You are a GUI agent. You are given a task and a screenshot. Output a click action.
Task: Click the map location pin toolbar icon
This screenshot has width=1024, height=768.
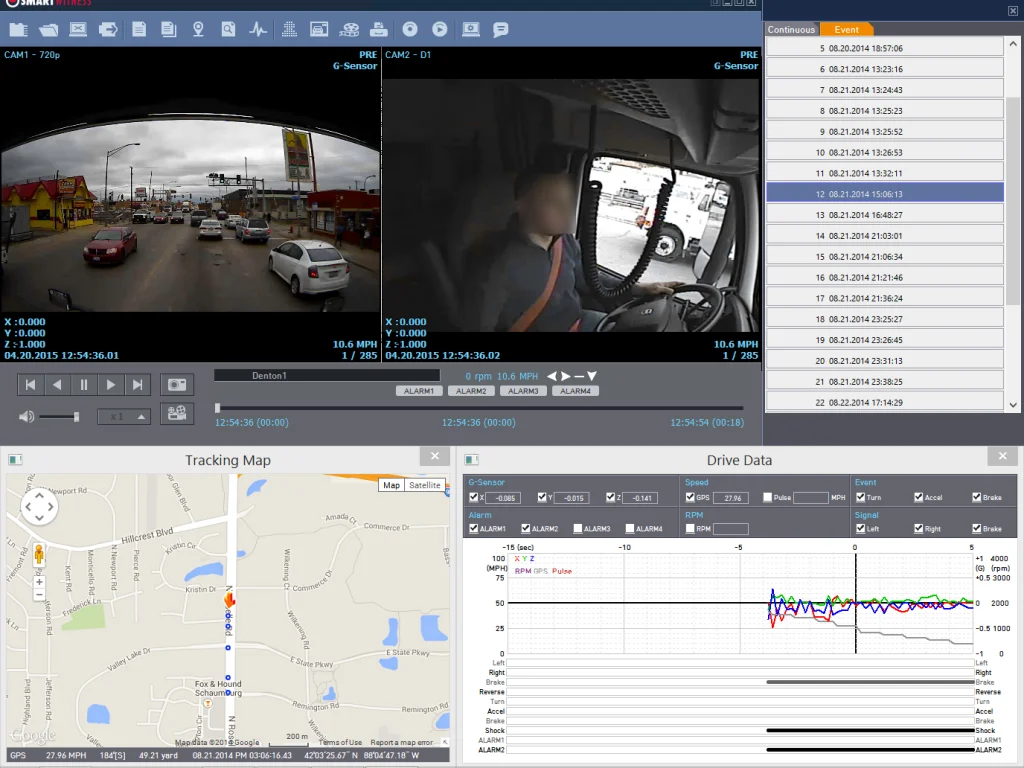(198, 29)
